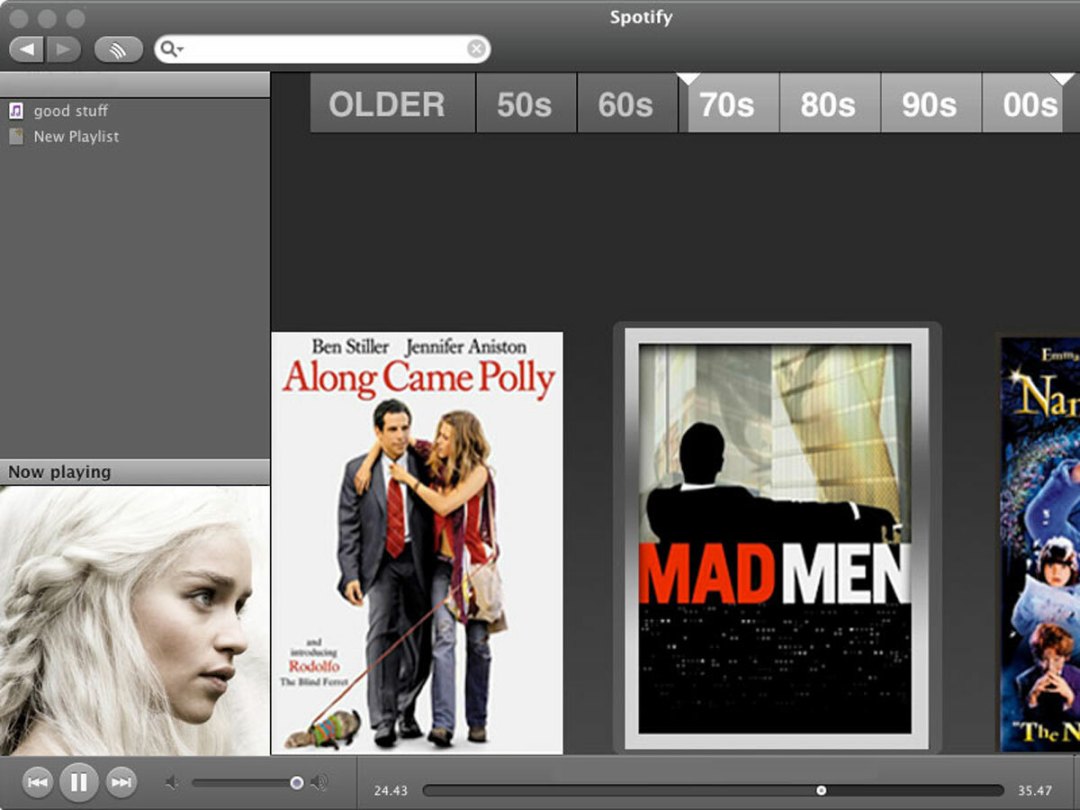Clear the search field with X icon
This screenshot has width=1080, height=810.
click(x=475, y=48)
